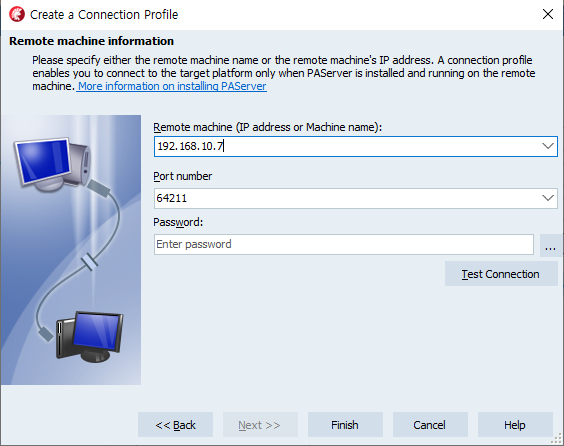Expand the Remote machine dropdown list
The height and width of the screenshot is (446, 564).
(x=548, y=146)
